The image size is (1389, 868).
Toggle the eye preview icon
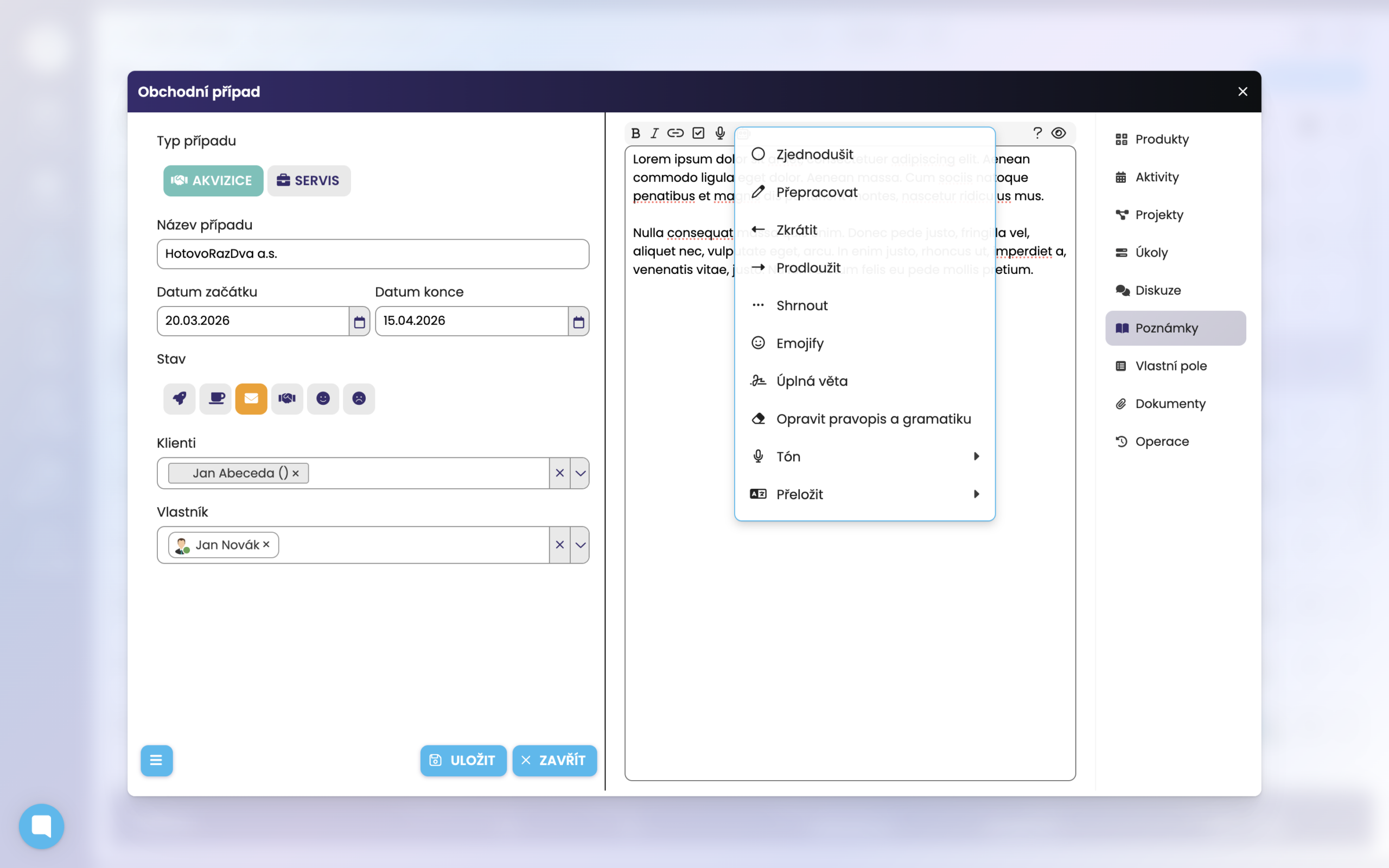tap(1059, 133)
